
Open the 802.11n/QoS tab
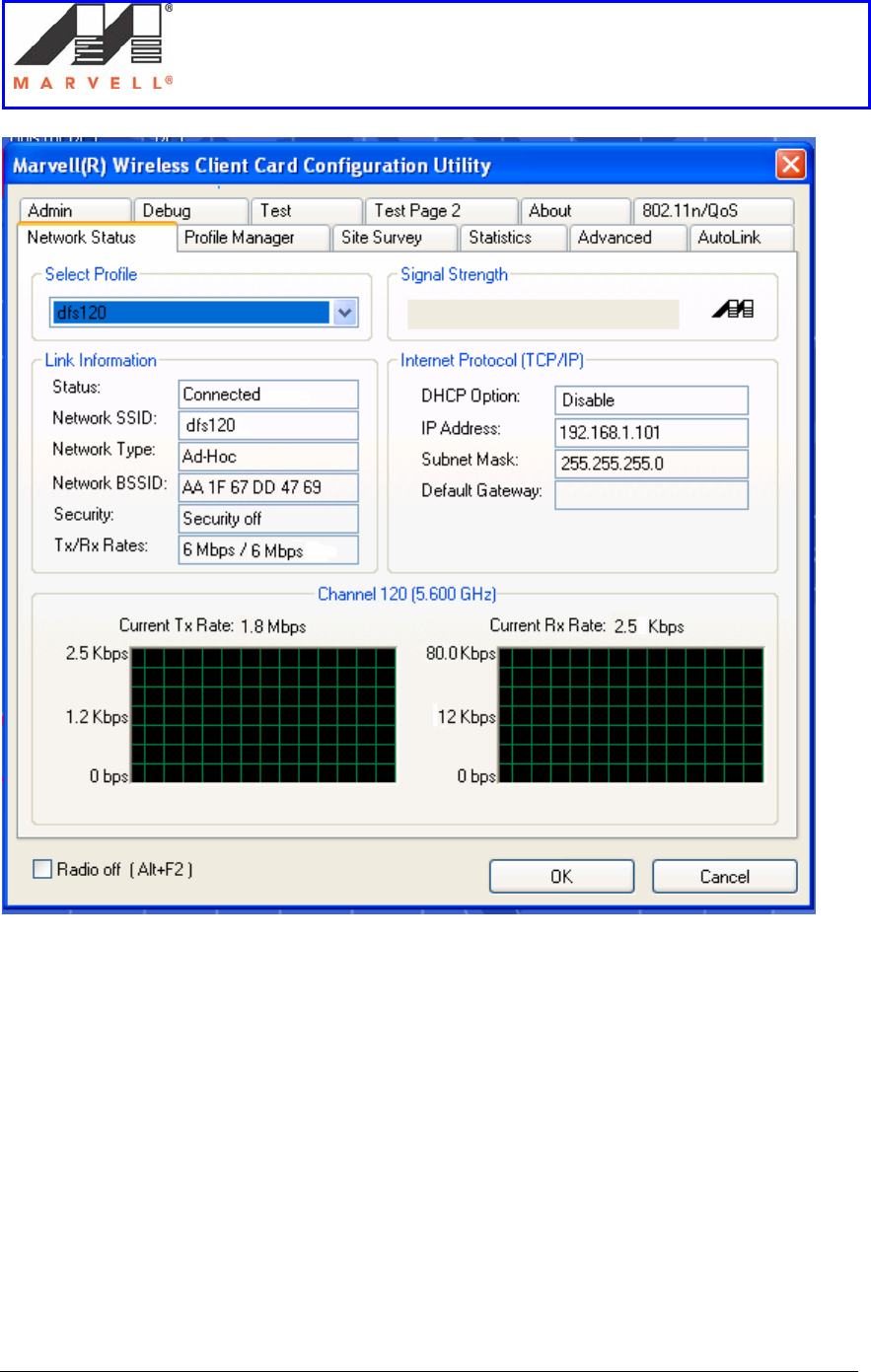[x=713, y=211]
